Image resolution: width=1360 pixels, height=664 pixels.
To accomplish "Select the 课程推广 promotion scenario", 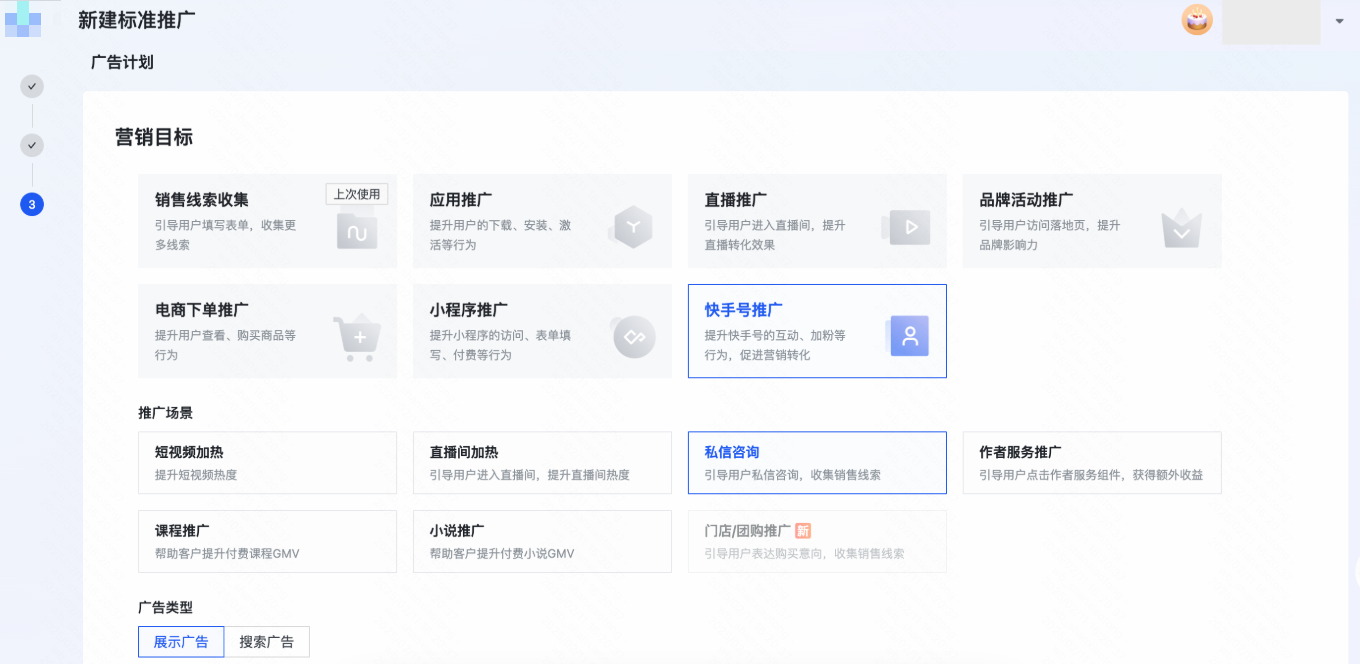I will tap(267, 541).
